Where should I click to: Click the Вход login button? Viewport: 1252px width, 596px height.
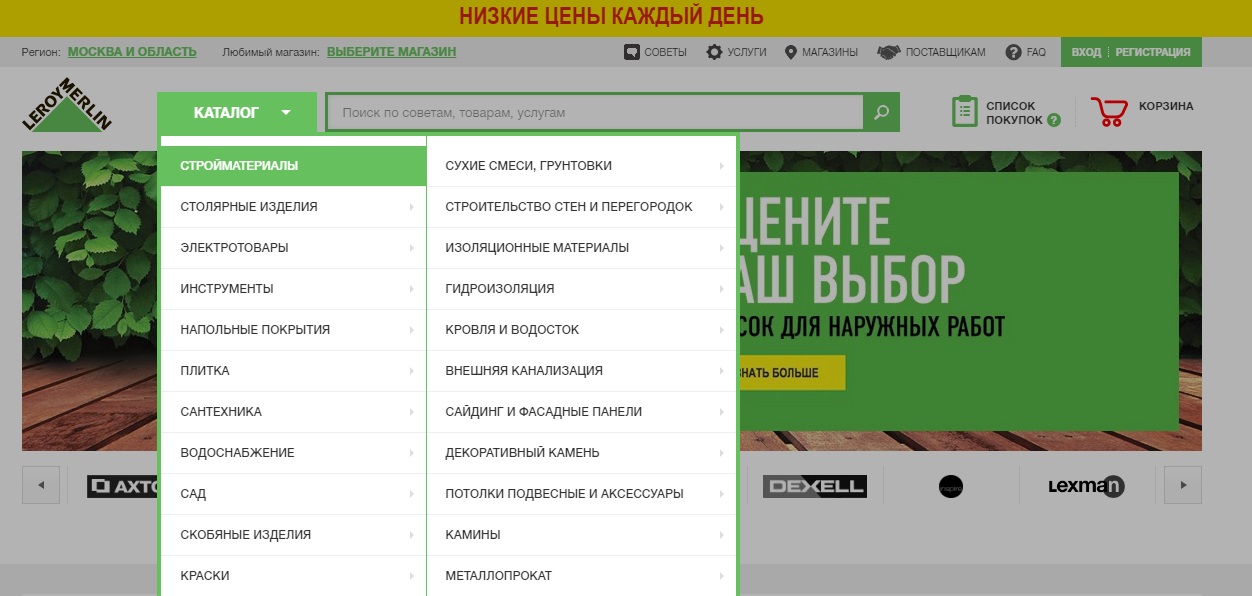1085,52
